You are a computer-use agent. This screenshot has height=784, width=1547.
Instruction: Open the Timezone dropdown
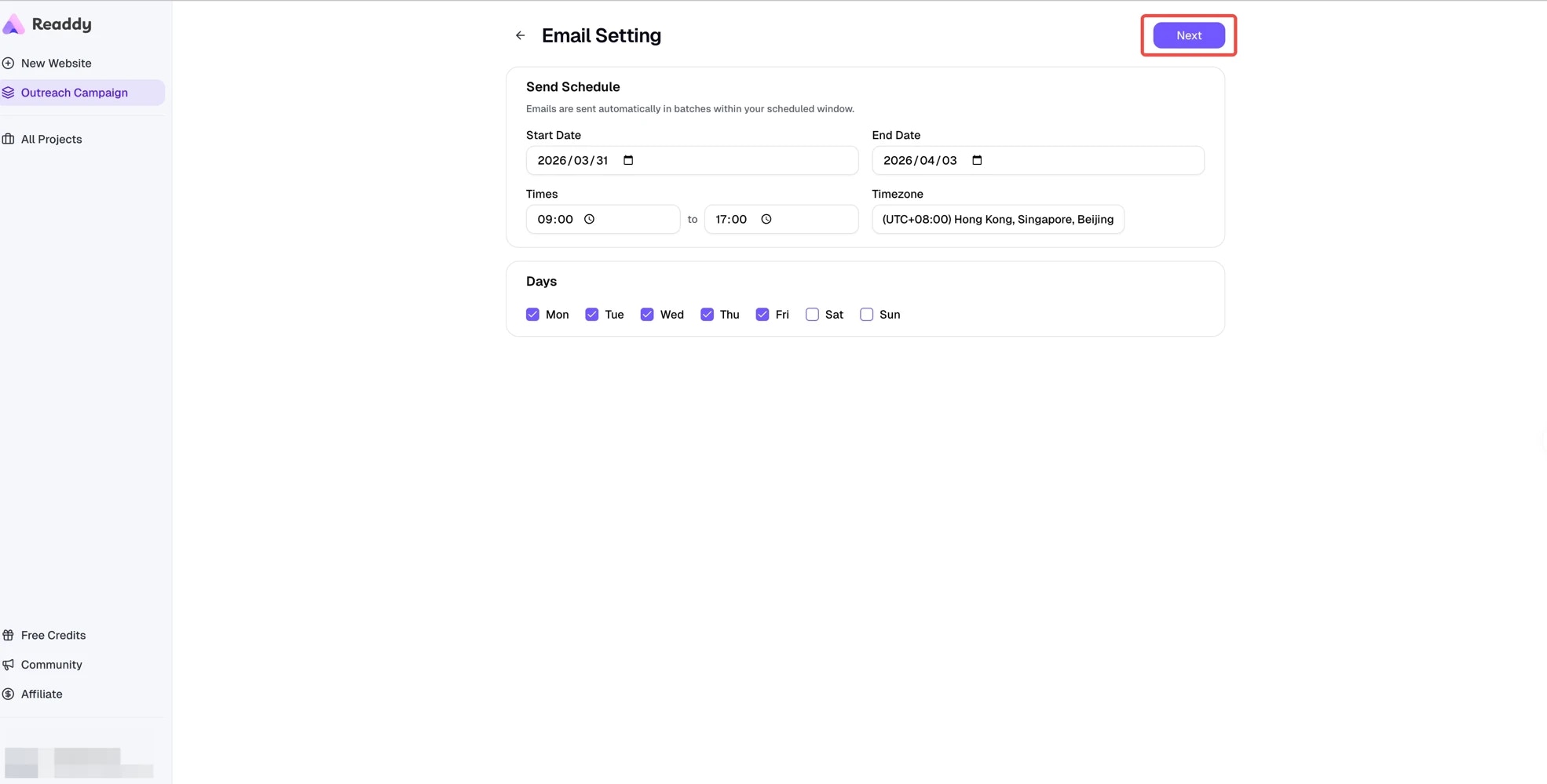[x=997, y=219]
